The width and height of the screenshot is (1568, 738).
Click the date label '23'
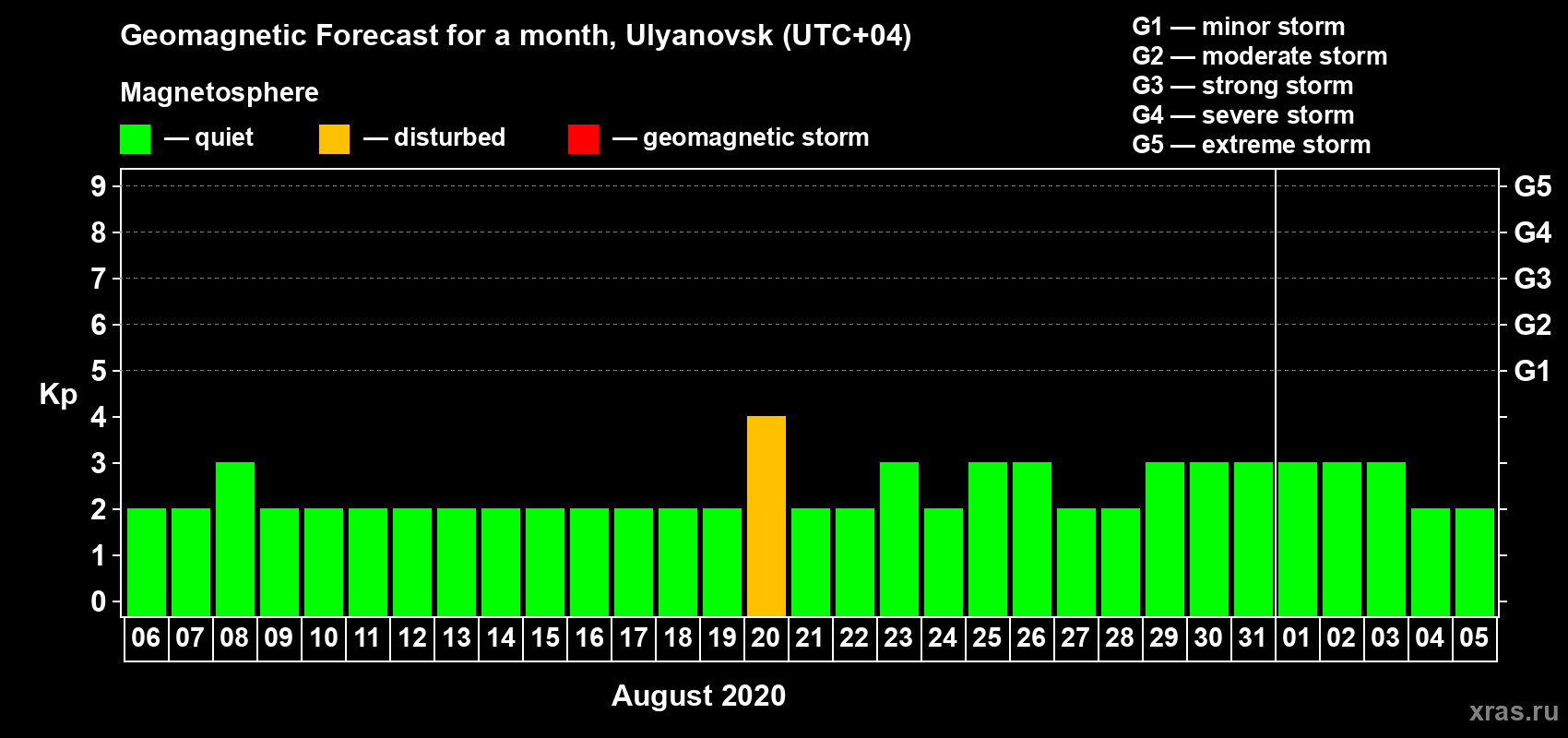898,637
